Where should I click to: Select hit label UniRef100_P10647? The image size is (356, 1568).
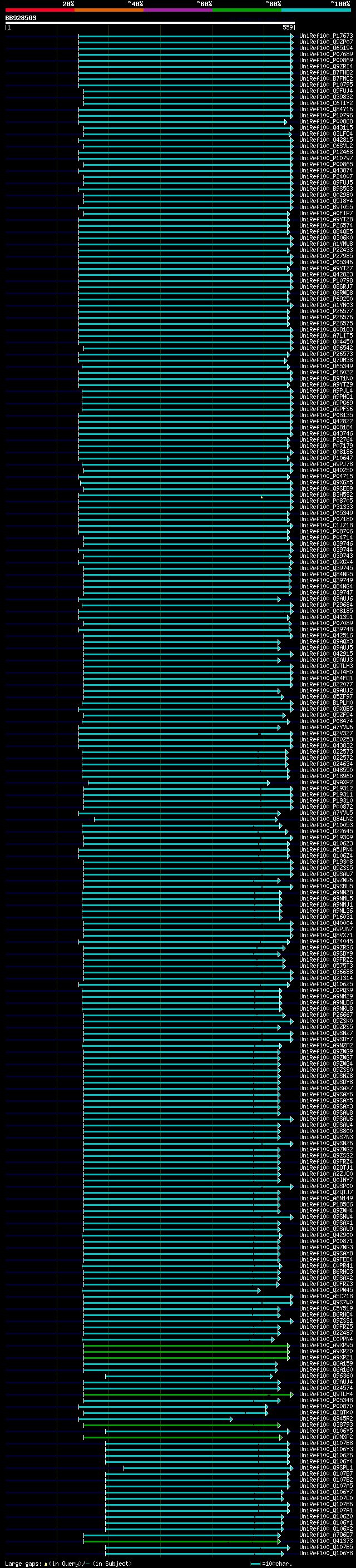pyautogui.click(x=326, y=458)
